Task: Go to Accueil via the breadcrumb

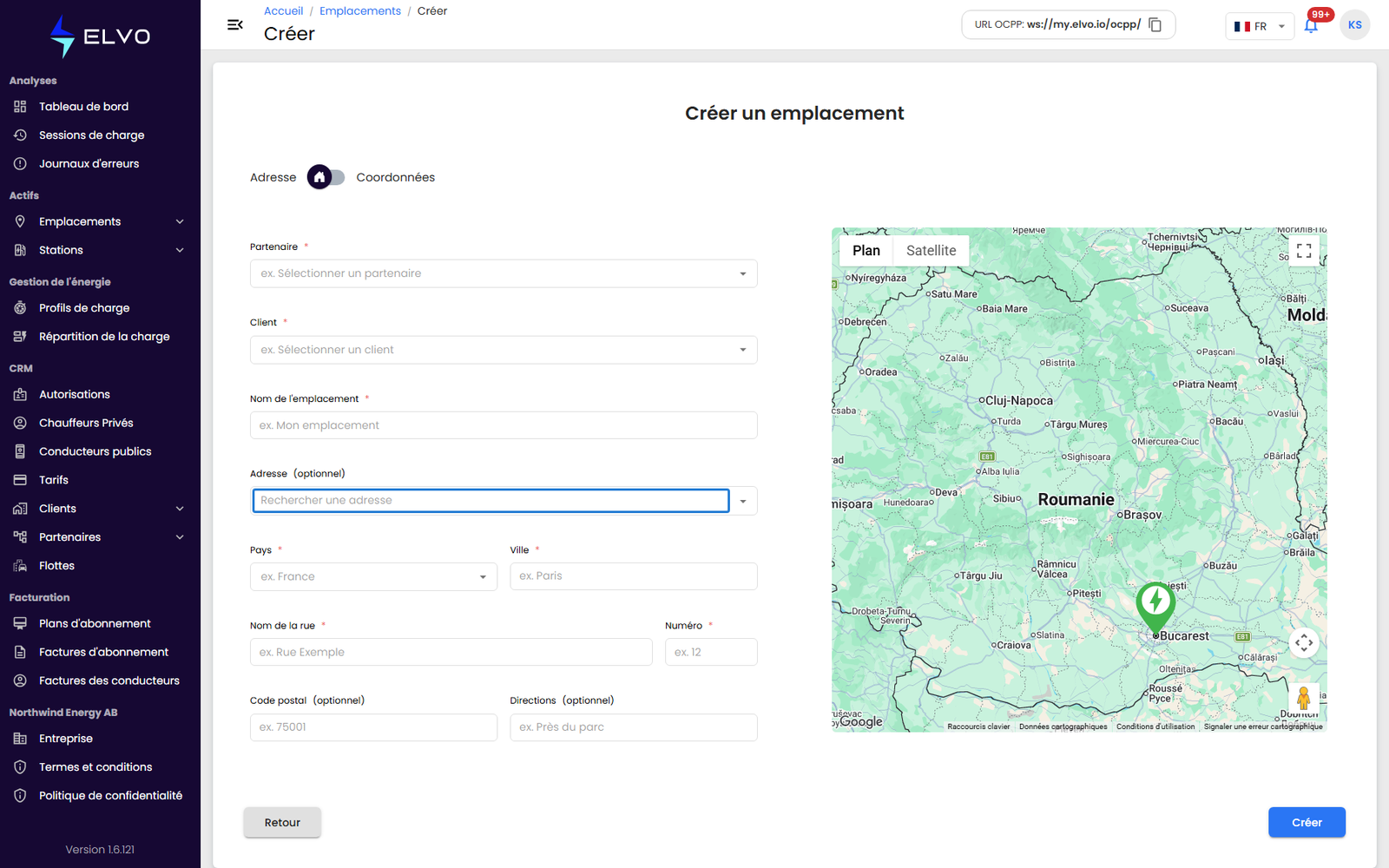Action: click(283, 11)
